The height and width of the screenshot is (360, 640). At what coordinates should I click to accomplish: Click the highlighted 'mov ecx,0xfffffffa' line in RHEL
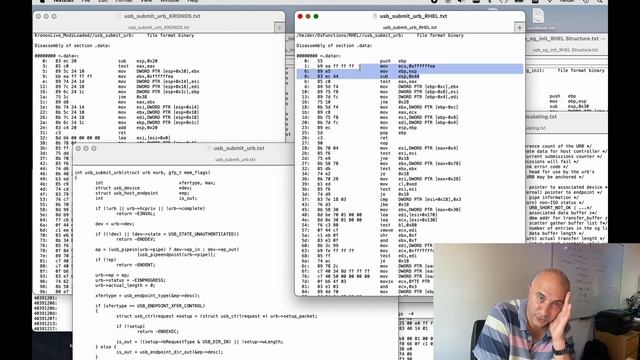tap(409, 66)
